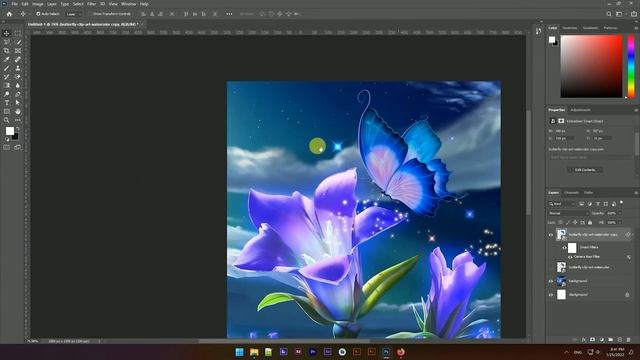Click the foreground color swatch in toolbox
The width and height of the screenshot is (640, 360).
coord(10,131)
